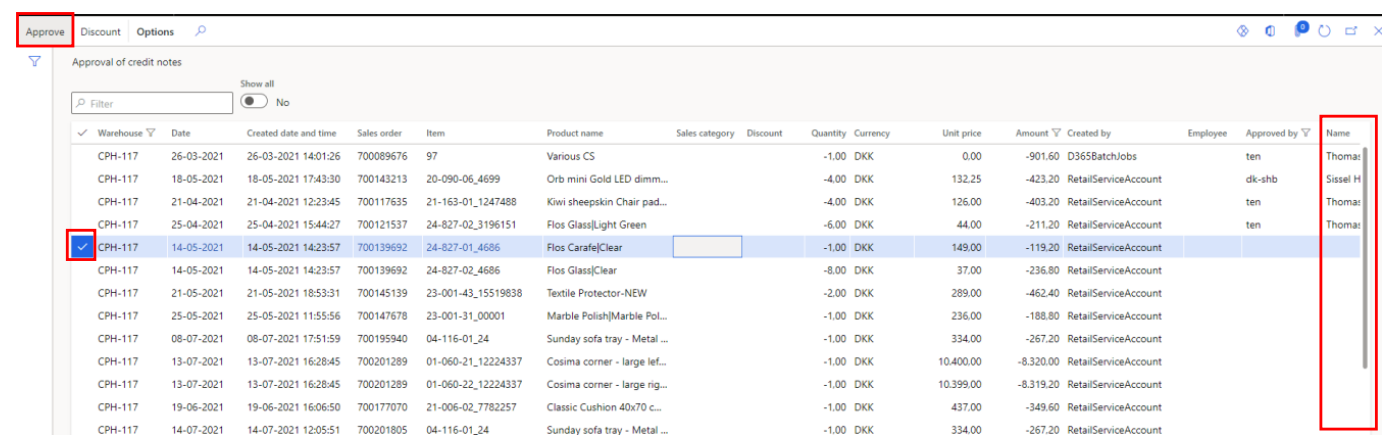
Task: Click the Power Apps diamond icon
Action: (x=1243, y=31)
